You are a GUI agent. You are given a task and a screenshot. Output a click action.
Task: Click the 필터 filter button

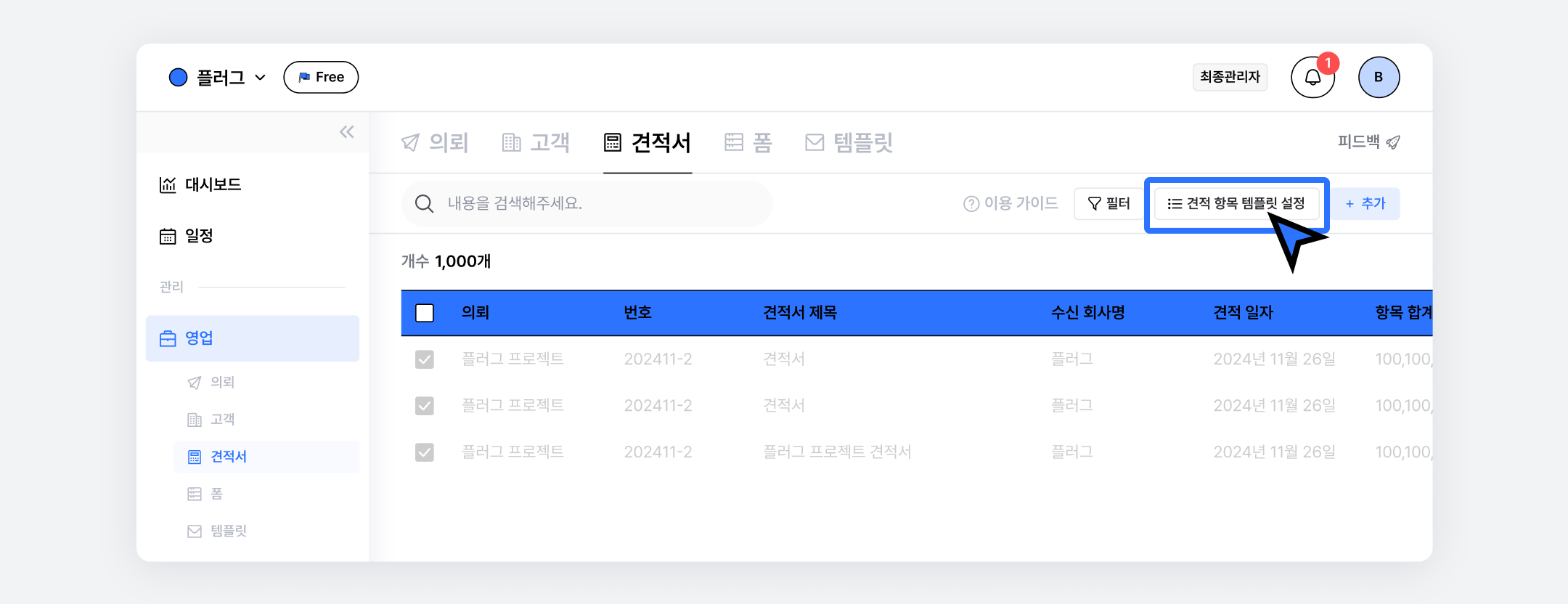(x=1108, y=204)
